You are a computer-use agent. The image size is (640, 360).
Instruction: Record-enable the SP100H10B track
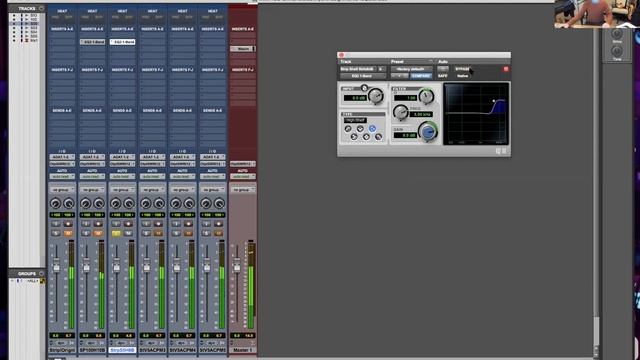98,224
